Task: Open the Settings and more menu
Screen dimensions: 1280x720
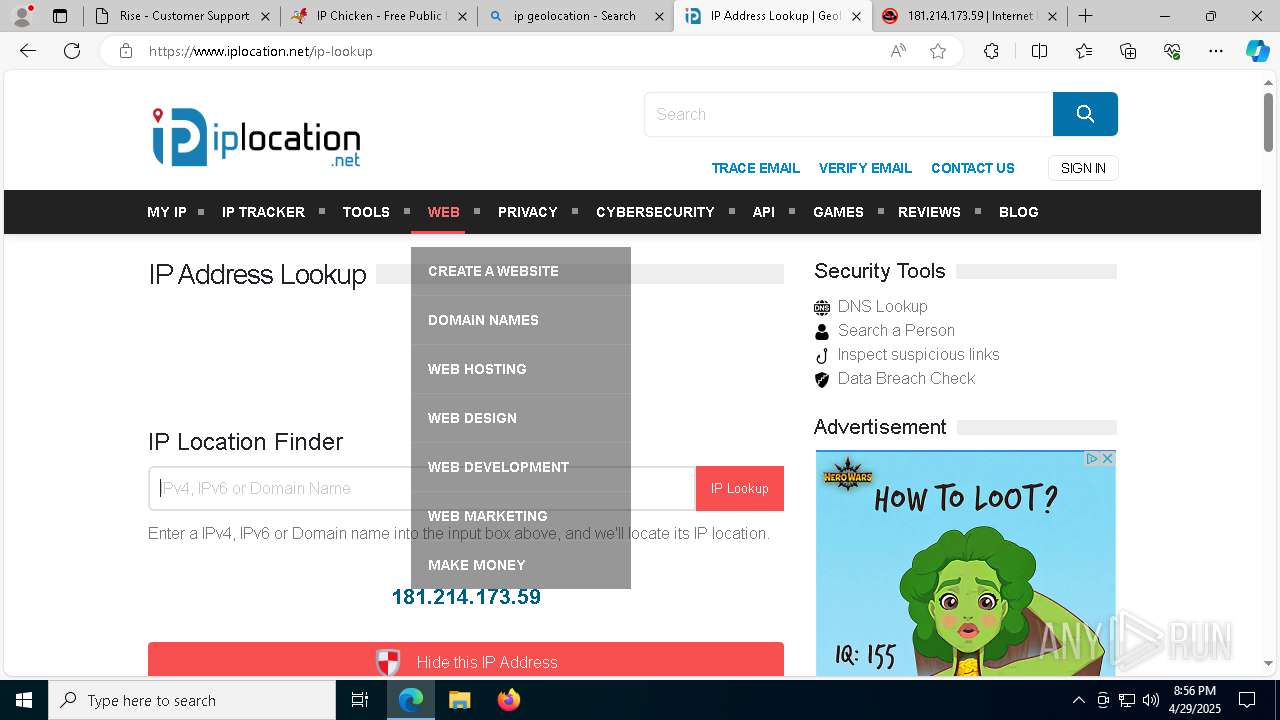Action: click(1216, 51)
